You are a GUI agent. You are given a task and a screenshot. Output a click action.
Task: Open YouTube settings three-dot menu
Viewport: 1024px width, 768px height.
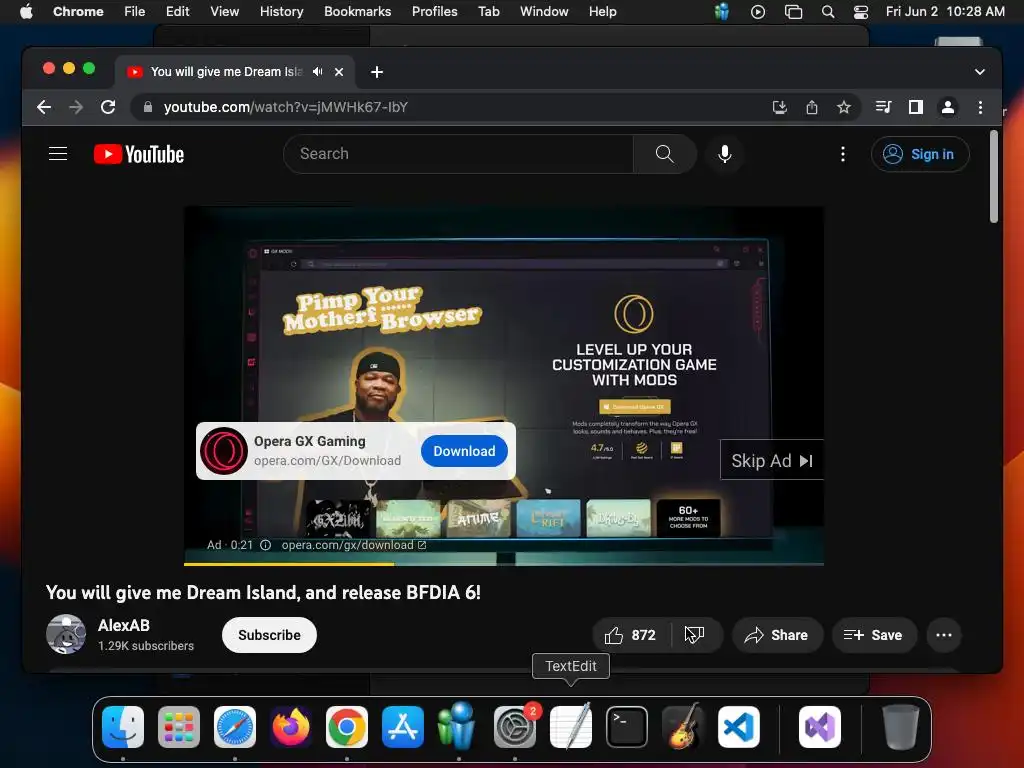tap(842, 154)
